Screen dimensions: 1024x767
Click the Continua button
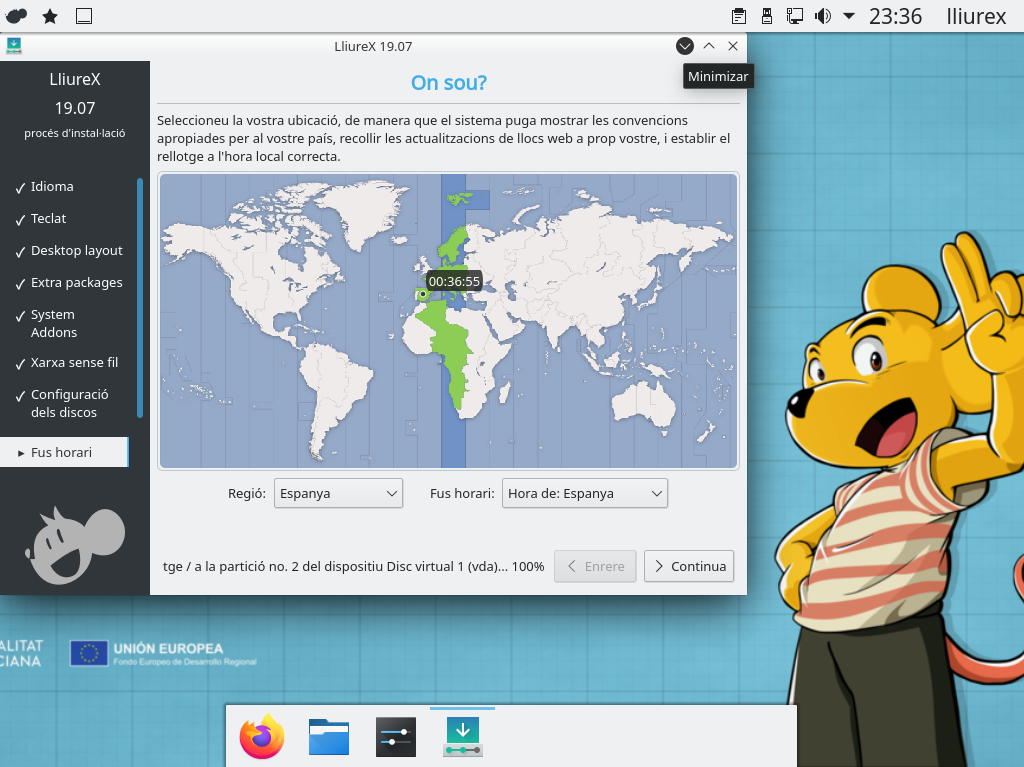[689, 566]
